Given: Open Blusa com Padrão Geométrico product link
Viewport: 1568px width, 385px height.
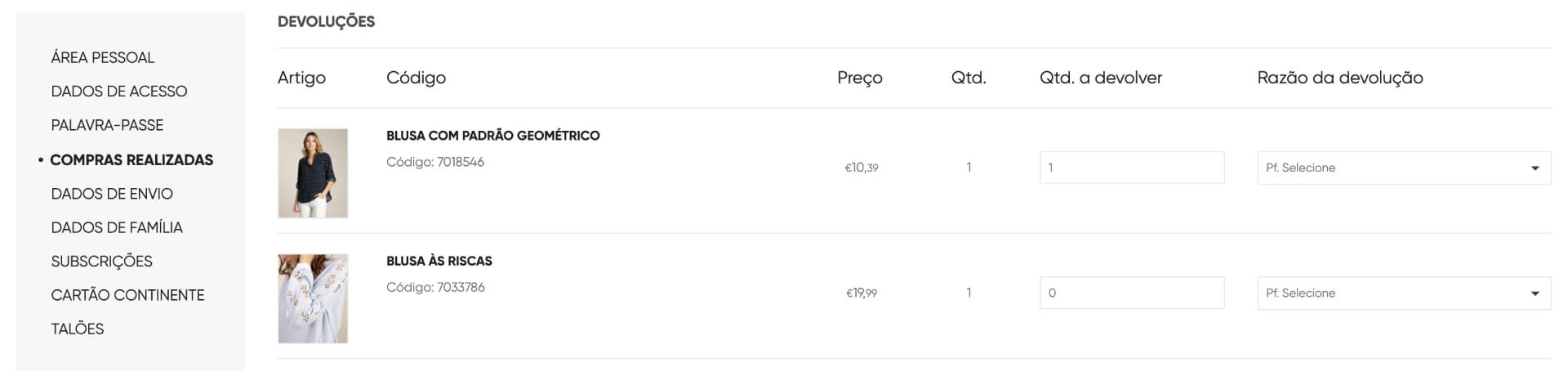Looking at the screenshot, I should 493,136.
